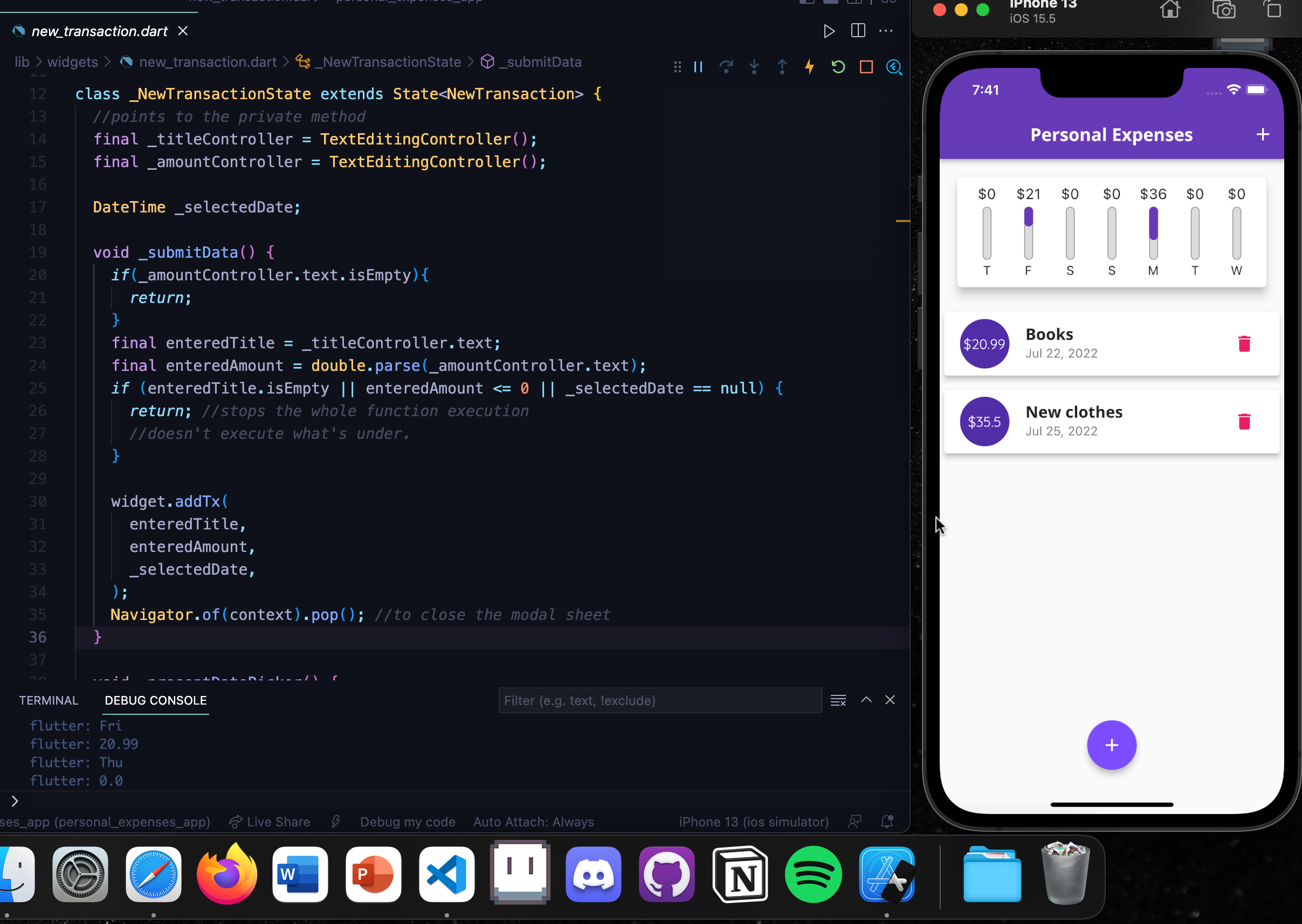The image size is (1302, 924).
Task: Switch to the TERMINAL tab
Action: 49,700
